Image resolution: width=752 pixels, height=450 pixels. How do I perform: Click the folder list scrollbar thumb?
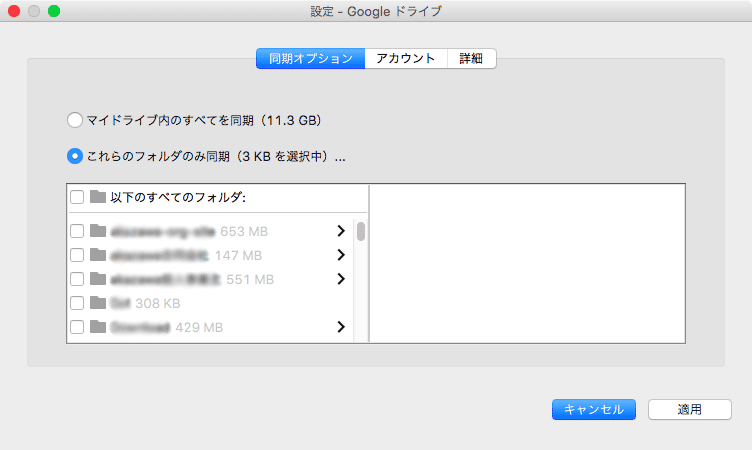point(361,231)
